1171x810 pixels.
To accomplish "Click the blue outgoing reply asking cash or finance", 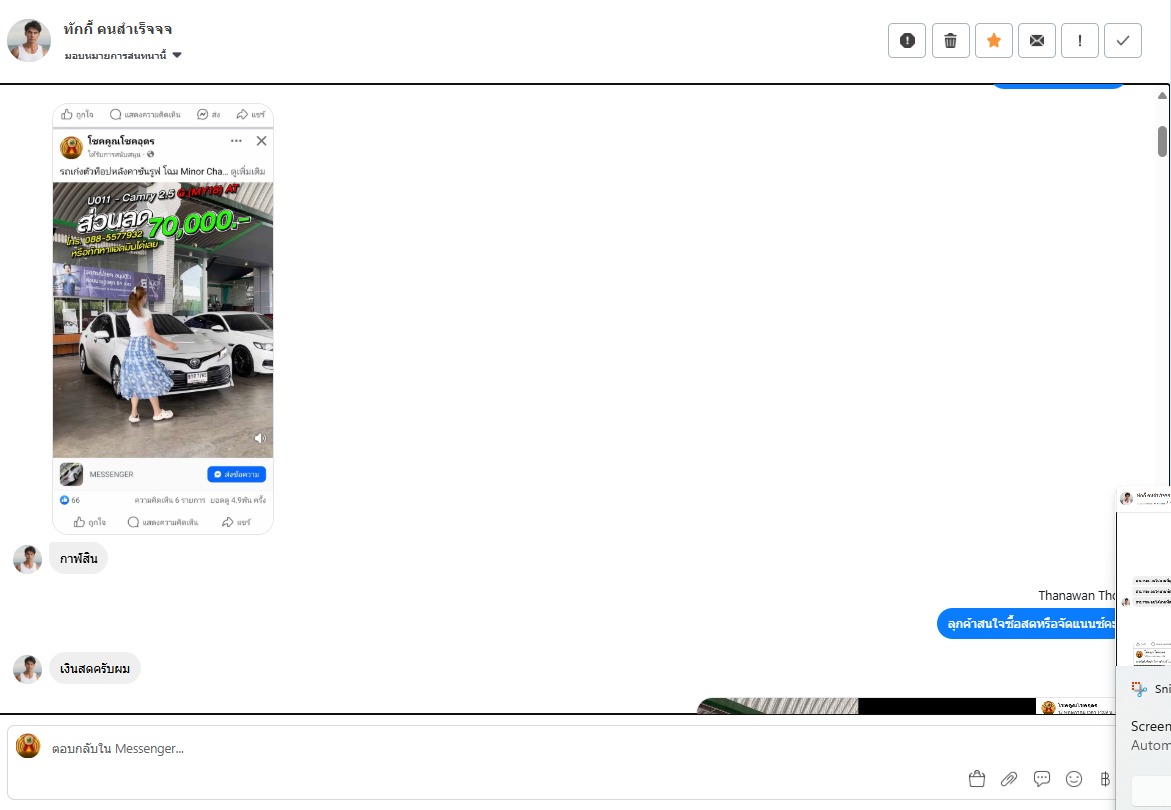I will [x=1026, y=623].
